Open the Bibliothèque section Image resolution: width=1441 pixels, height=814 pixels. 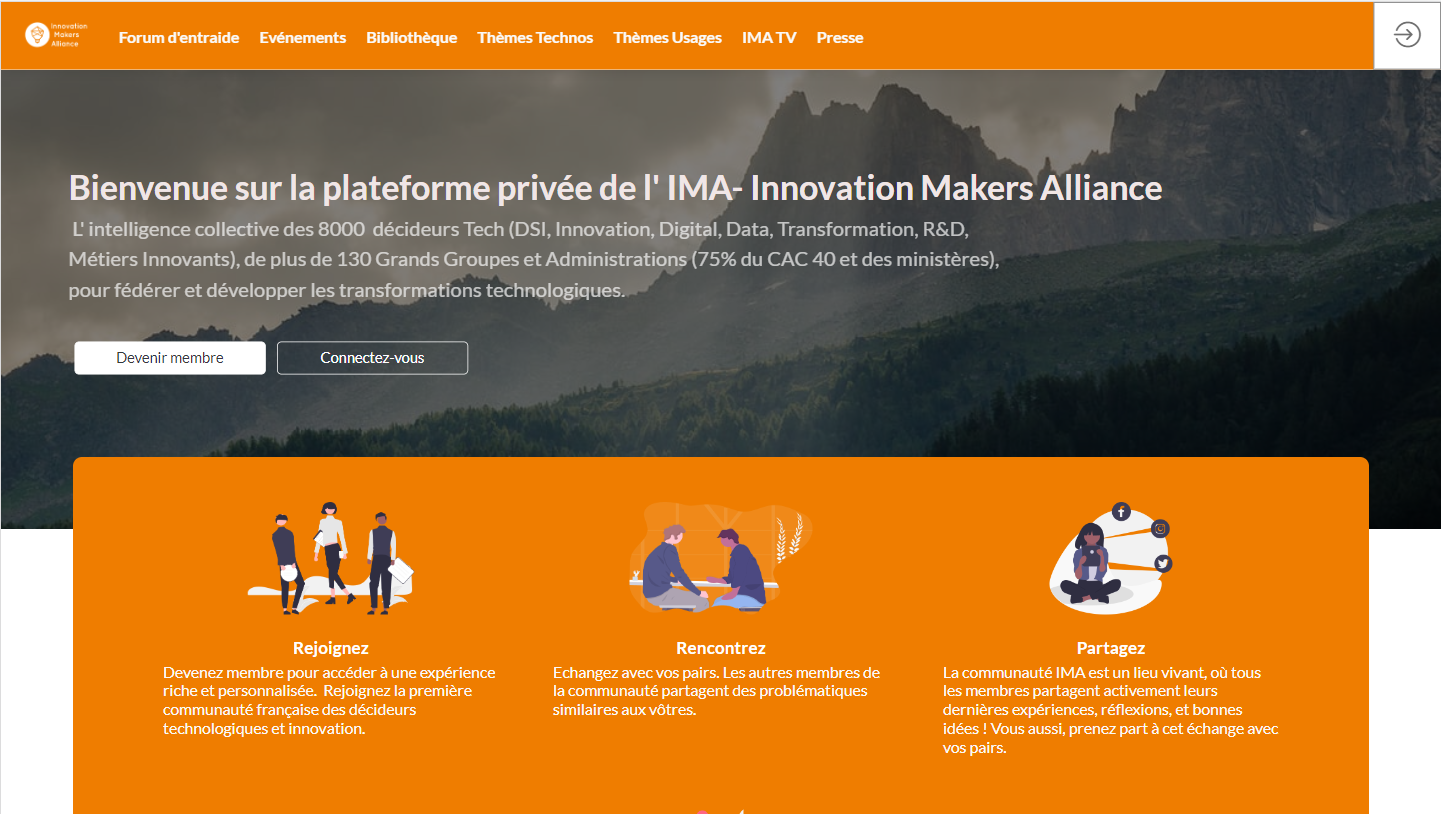412,38
